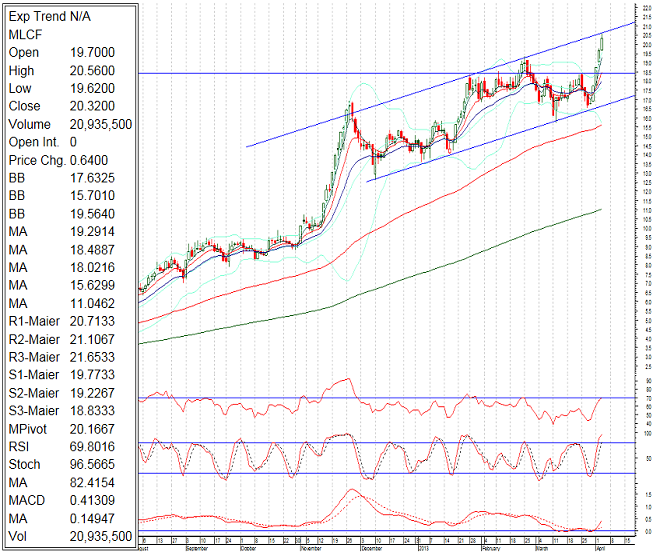Select the Volume row showing 20,935,500

(x=68, y=124)
